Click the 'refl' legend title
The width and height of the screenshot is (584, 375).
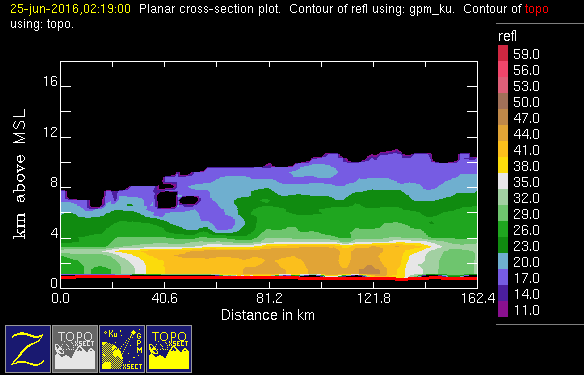(x=507, y=36)
